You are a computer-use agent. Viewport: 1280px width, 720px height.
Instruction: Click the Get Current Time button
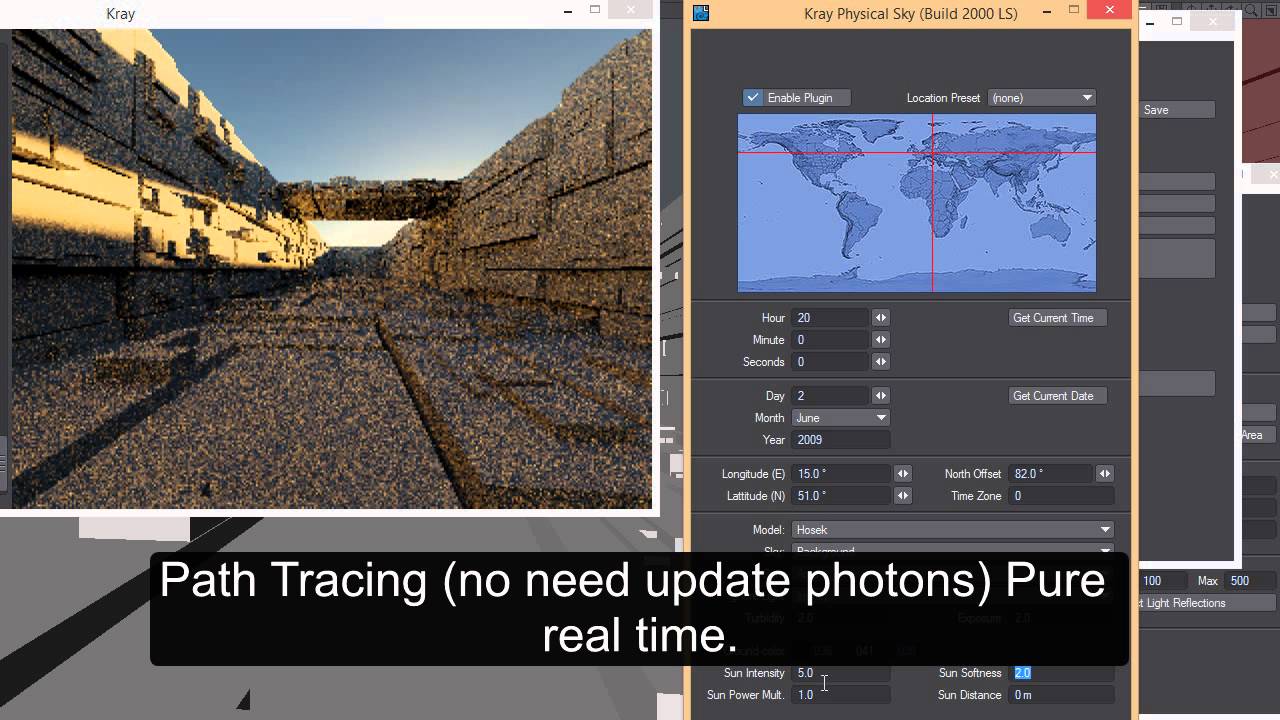pyautogui.click(x=1058, y=318)
